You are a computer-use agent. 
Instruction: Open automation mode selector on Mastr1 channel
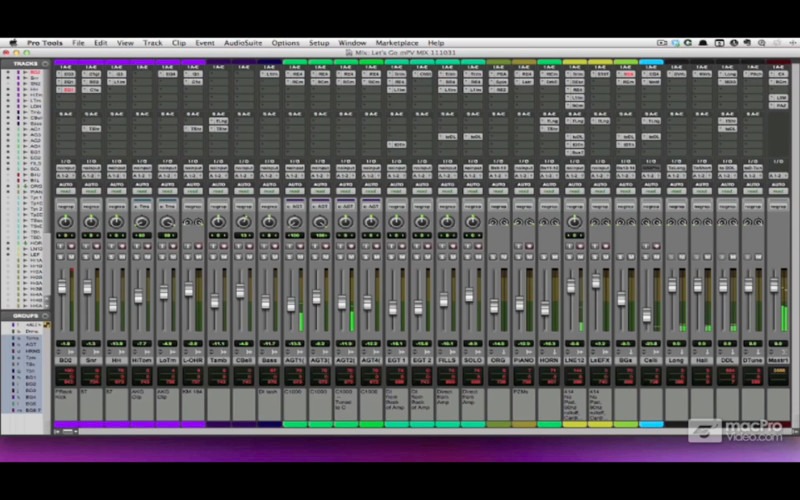click(x=779, y=191)
